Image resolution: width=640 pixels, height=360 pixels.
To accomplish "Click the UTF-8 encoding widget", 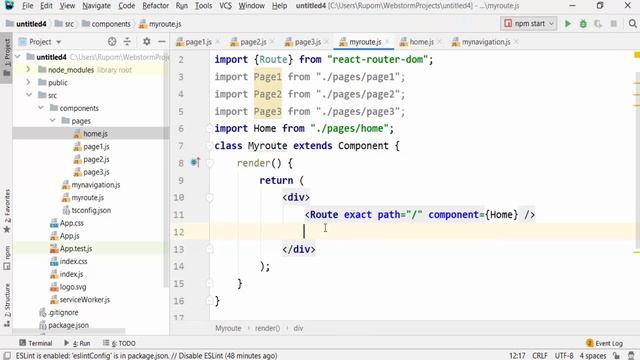I will [x=564, y=356].
